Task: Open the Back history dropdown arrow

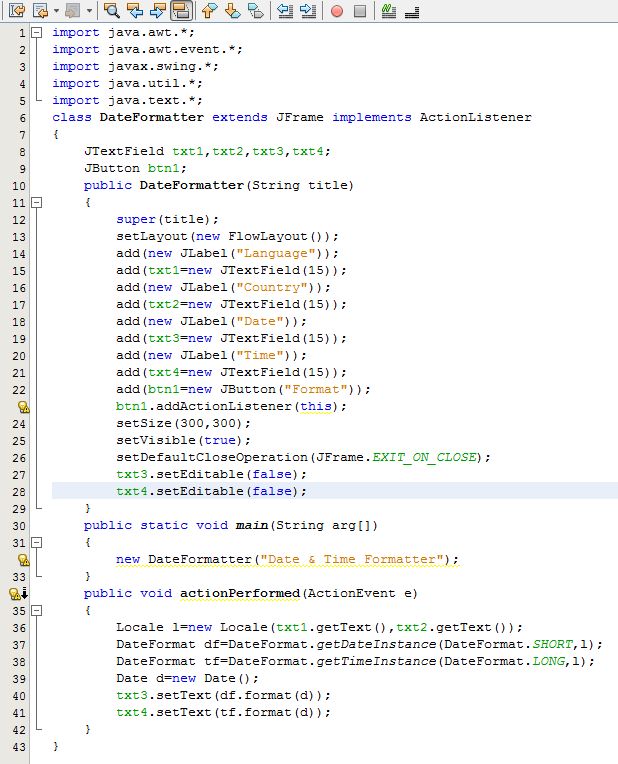Action: tap(56, 10)
